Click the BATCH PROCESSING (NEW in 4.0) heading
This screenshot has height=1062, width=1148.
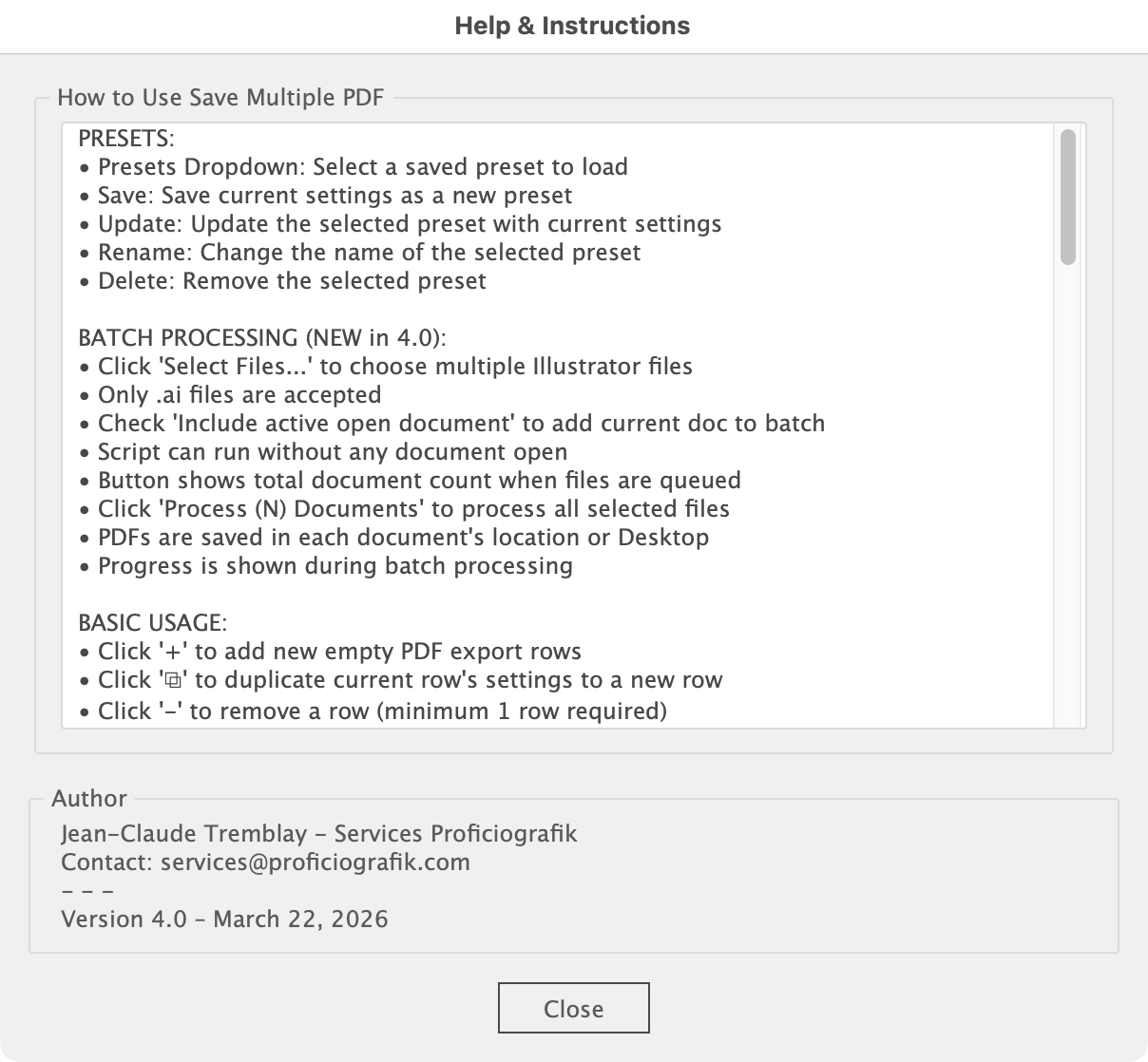coord(261,338)
